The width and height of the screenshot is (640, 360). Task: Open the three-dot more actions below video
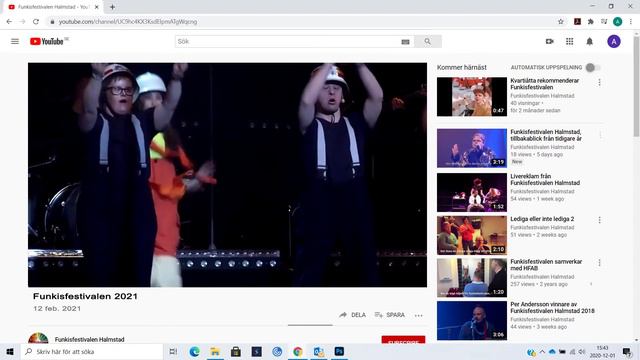418,315
